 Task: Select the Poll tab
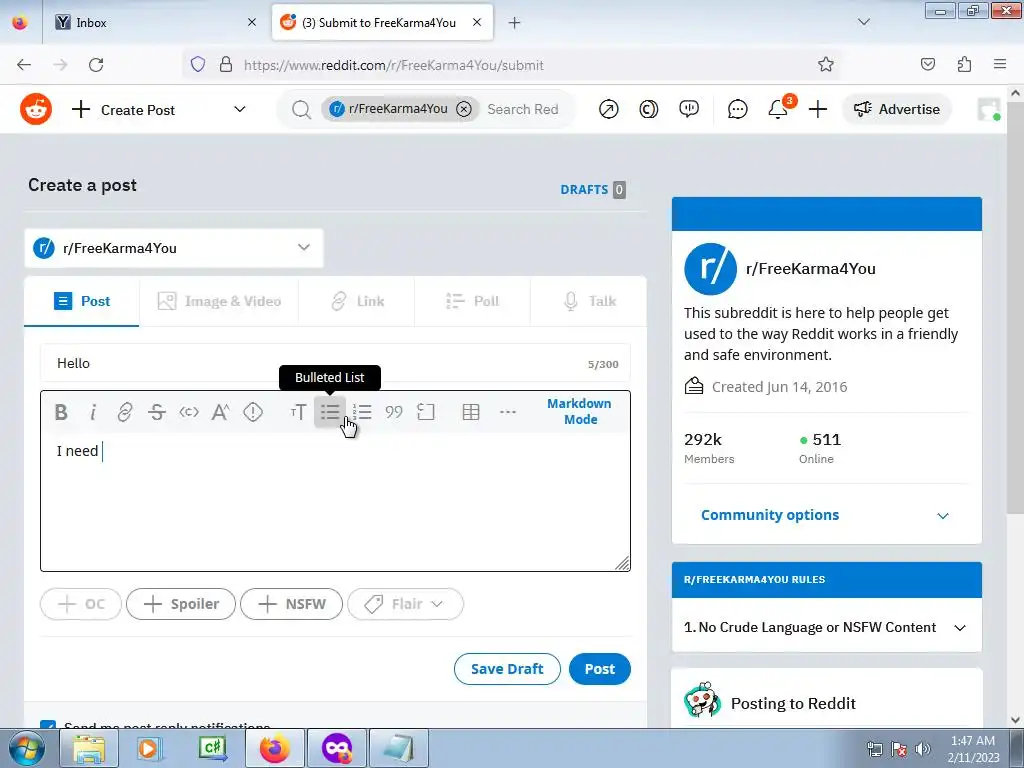[x=472, y=301]
